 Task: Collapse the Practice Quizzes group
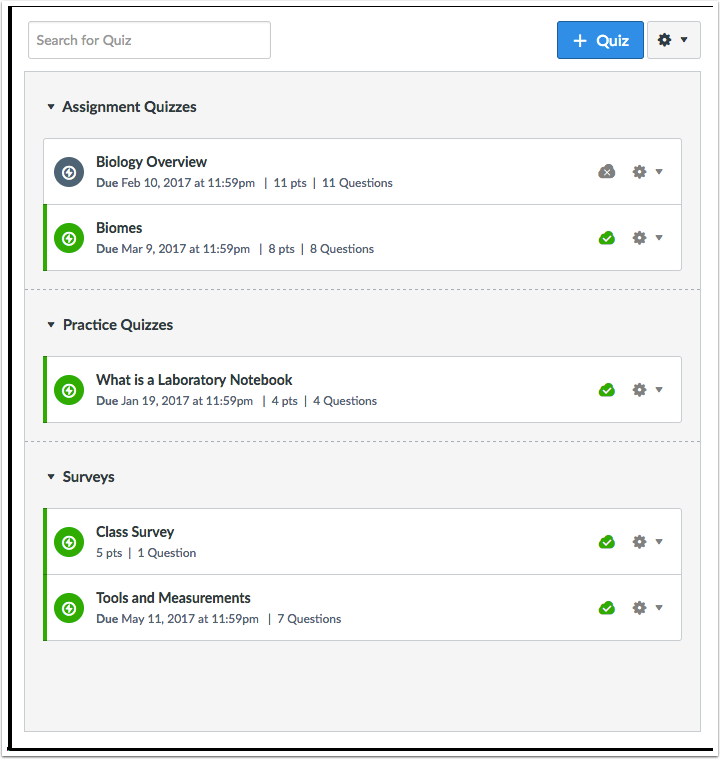(51, 324)
